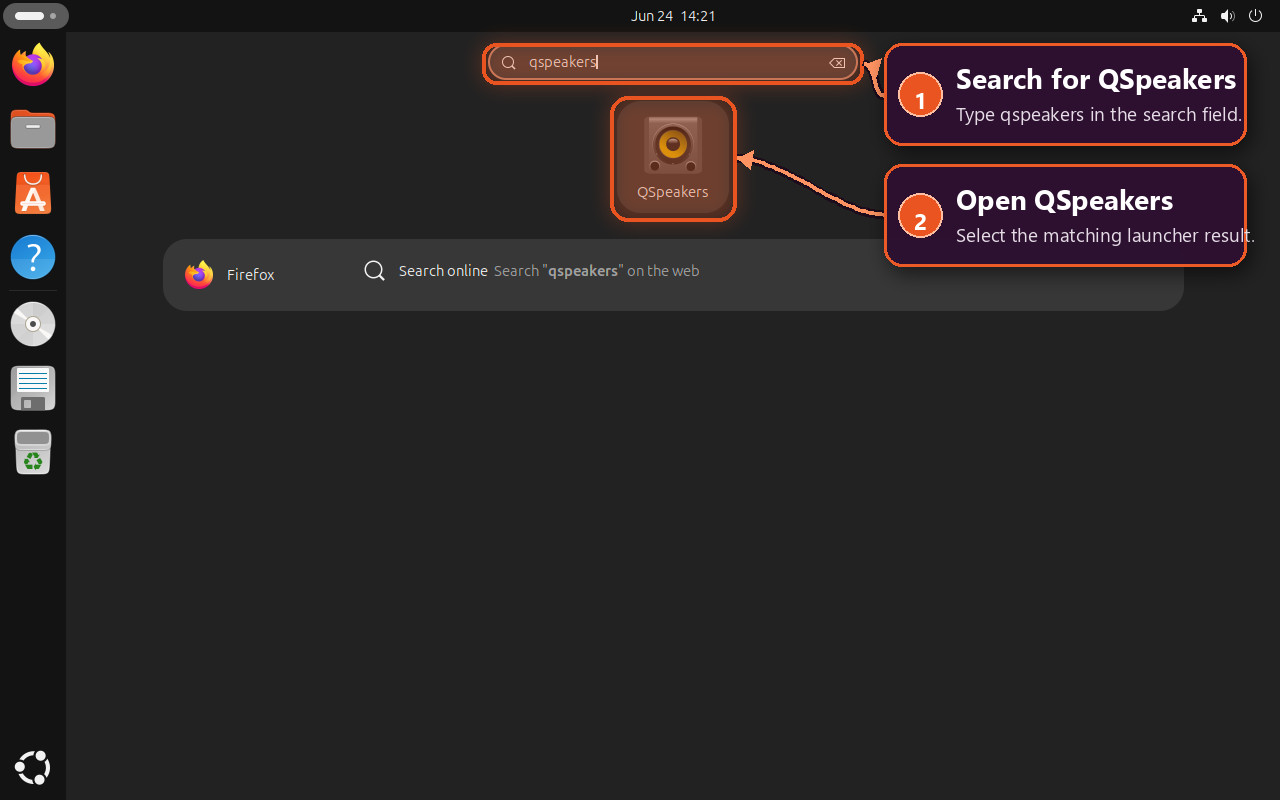Open the Help icon in dock
Image resolution: width=1280 pixels, height=800 pixels.
point(33,258)
